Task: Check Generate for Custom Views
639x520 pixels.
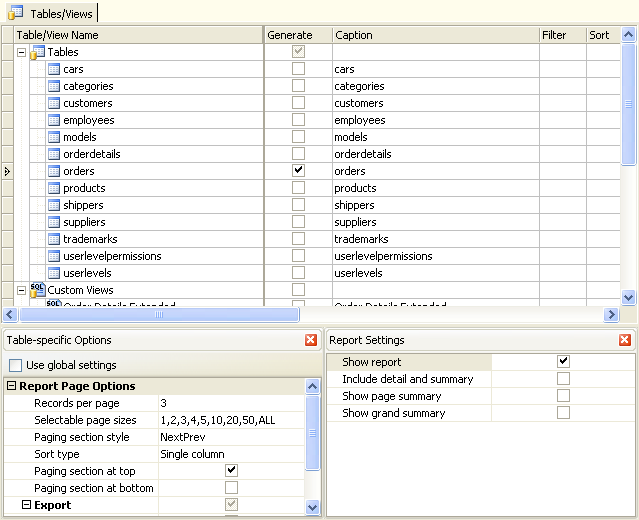Action: click(x=298, y=290)
